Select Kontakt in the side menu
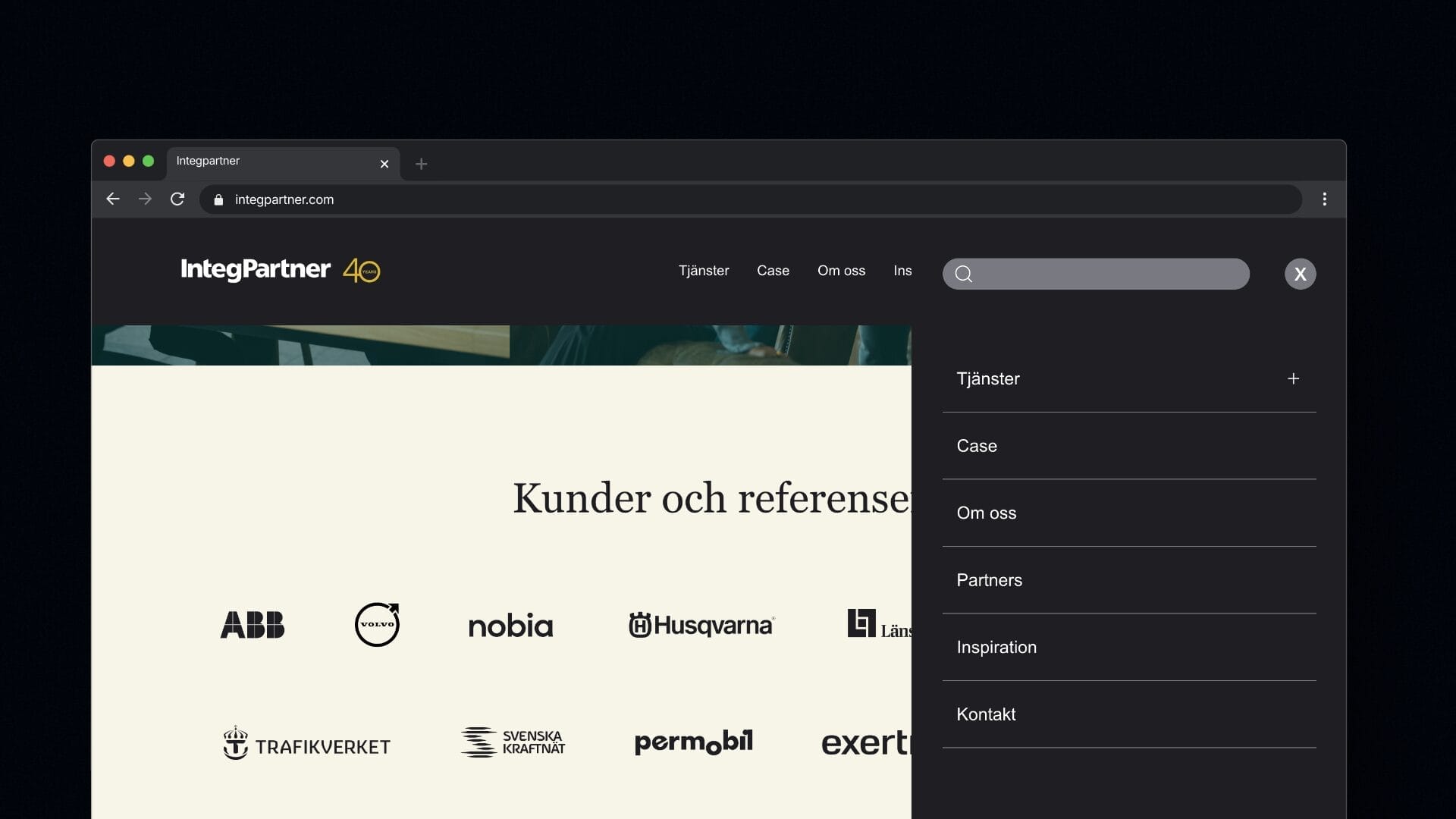 pos(985,714)
